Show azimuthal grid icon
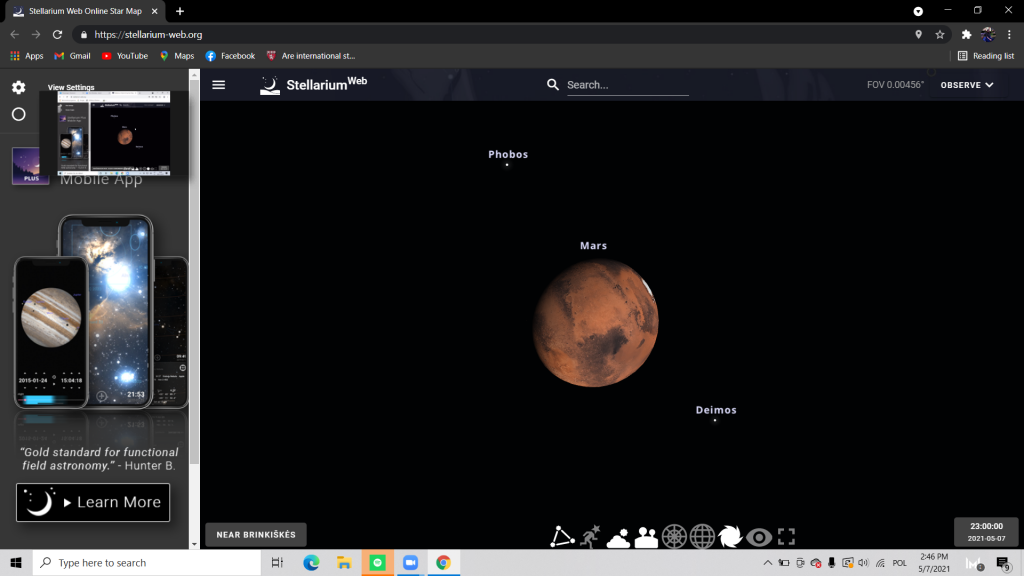The width and height of the screenshot is (1024, 576). [675, 537]
